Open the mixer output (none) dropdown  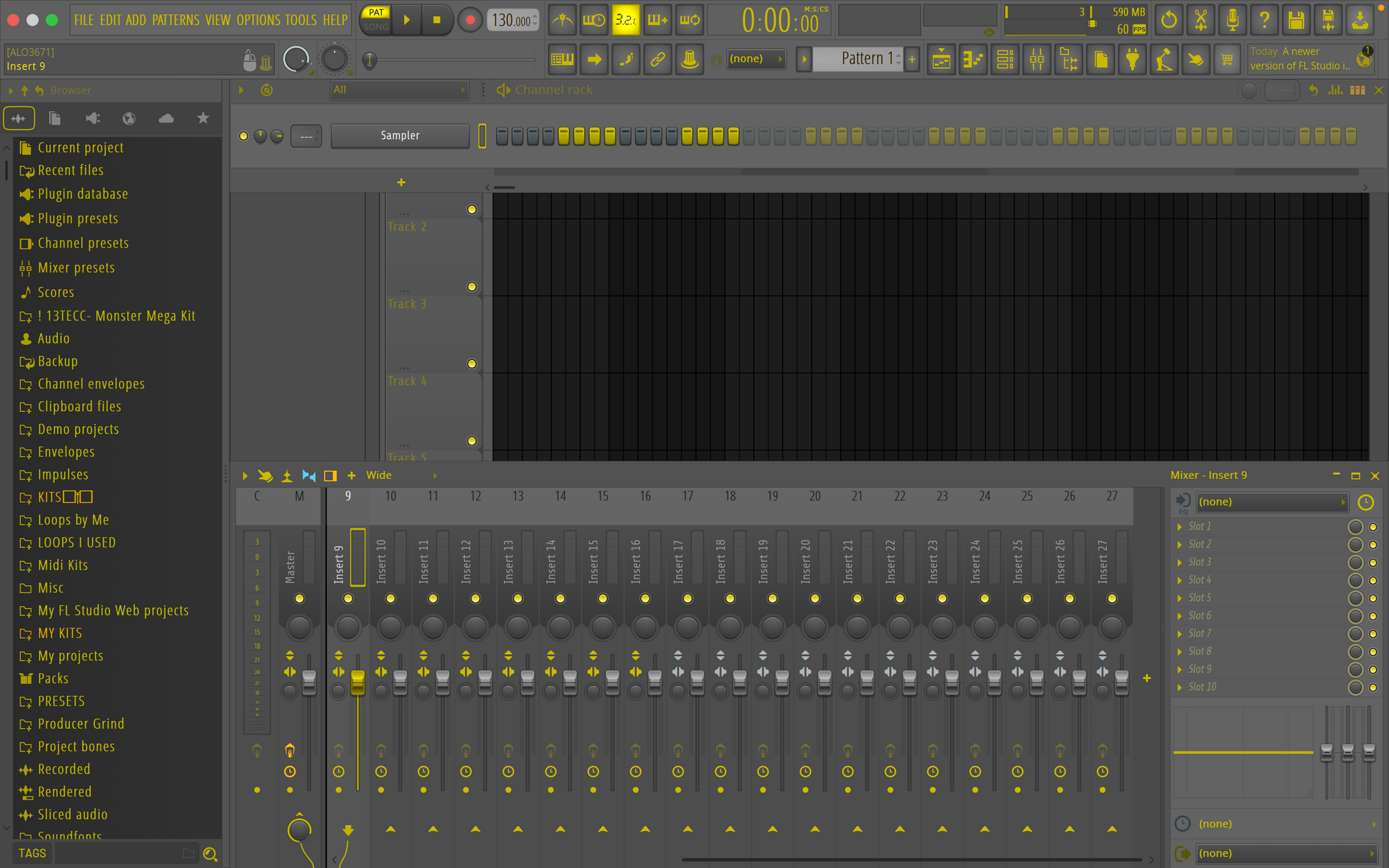click(x=1286, y=854)
